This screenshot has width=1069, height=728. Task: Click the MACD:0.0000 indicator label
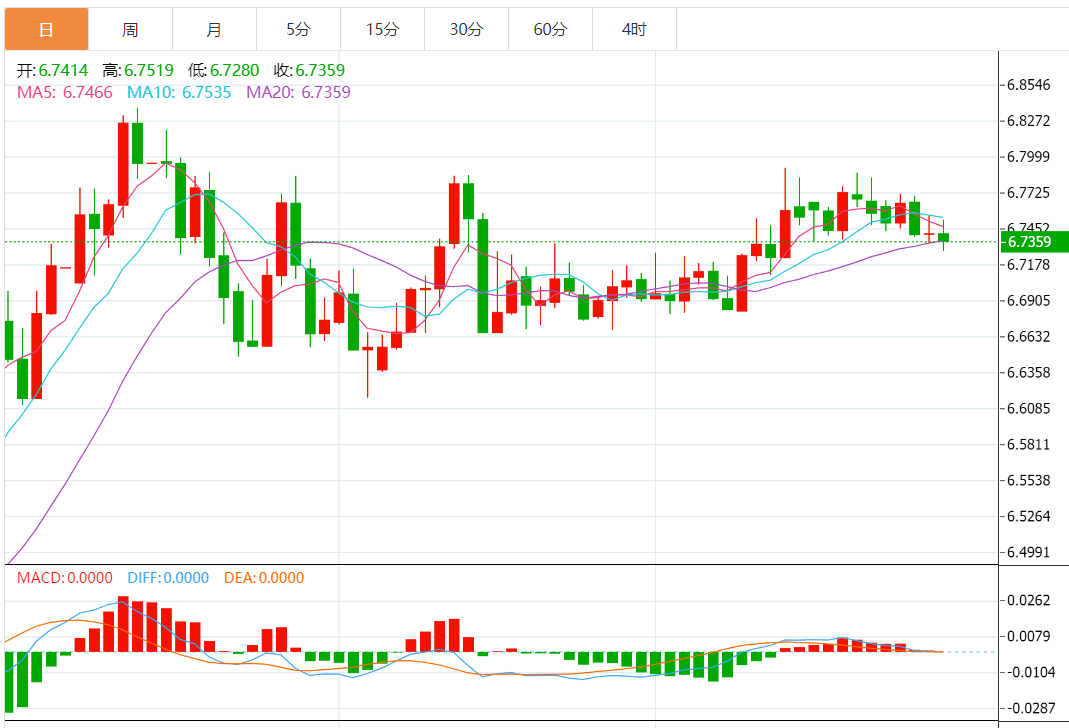65,578
